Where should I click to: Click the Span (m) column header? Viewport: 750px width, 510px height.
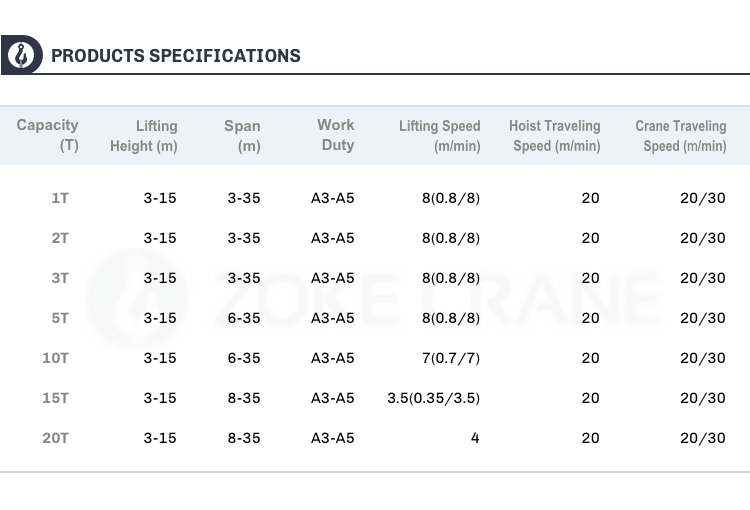click(242, 135)
